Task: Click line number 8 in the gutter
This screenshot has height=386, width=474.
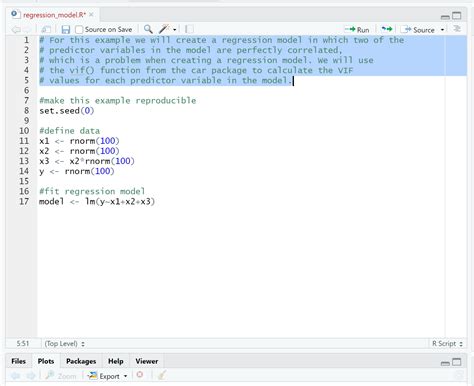Action: tap(26, 111)
